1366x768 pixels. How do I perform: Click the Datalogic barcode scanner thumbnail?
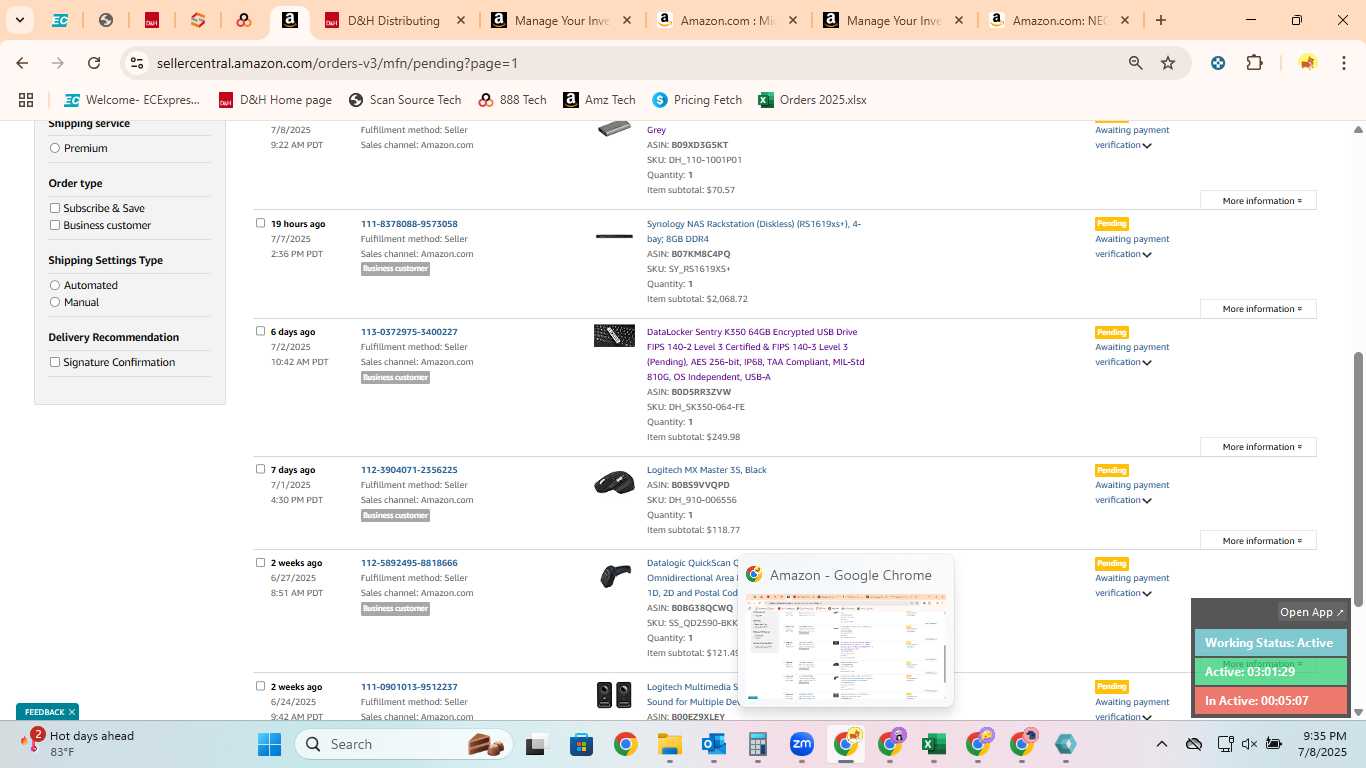[614, 576]
